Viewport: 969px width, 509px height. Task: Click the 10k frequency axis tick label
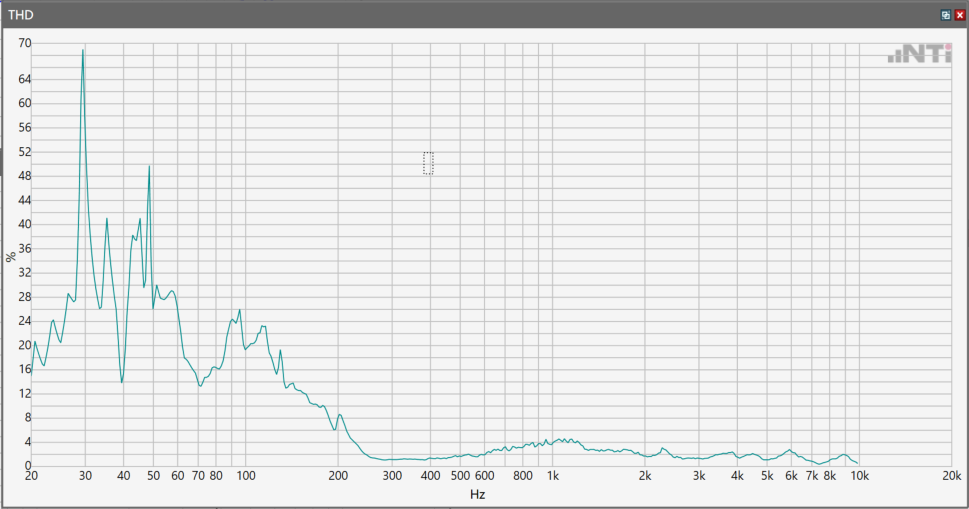(x=859, y=476)
